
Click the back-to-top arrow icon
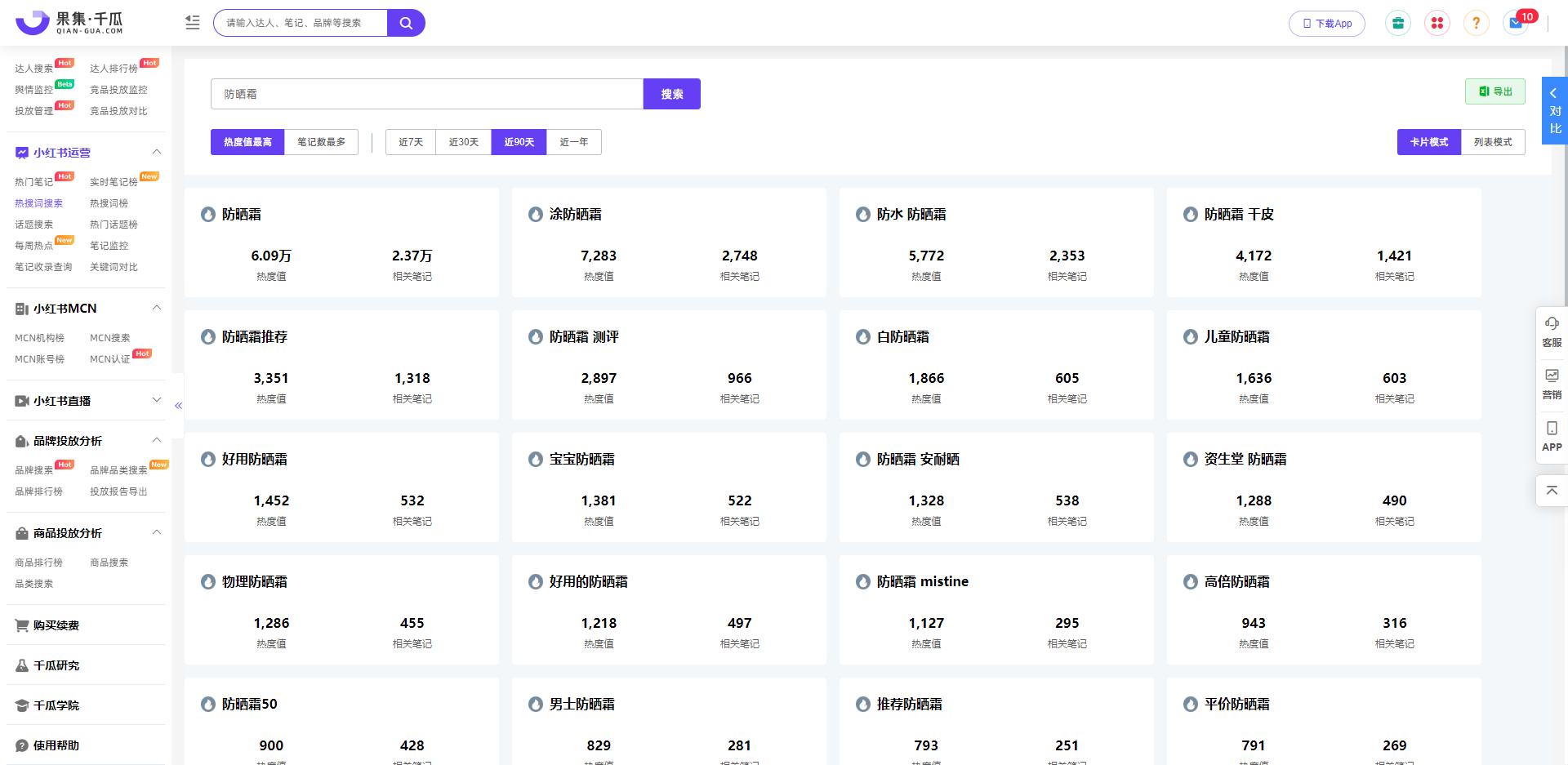pos(1552,491)
